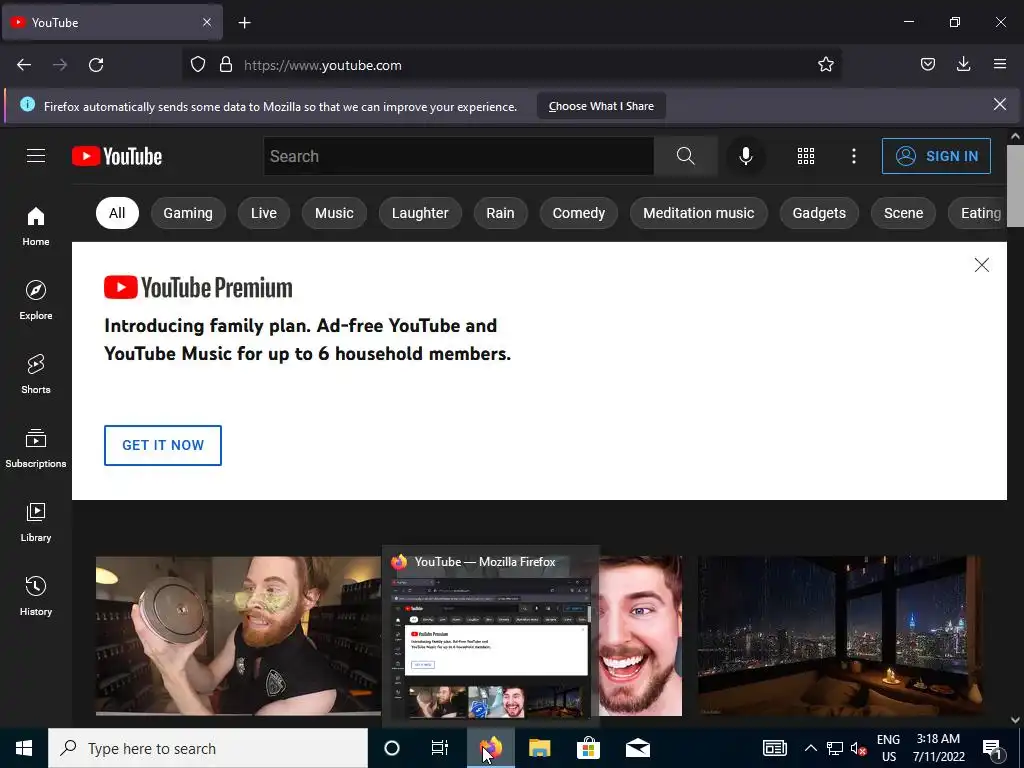Open History in the sidebar
Image resolution: width=1024 pixels, height=768 pixels.
(x=36, y=596)
